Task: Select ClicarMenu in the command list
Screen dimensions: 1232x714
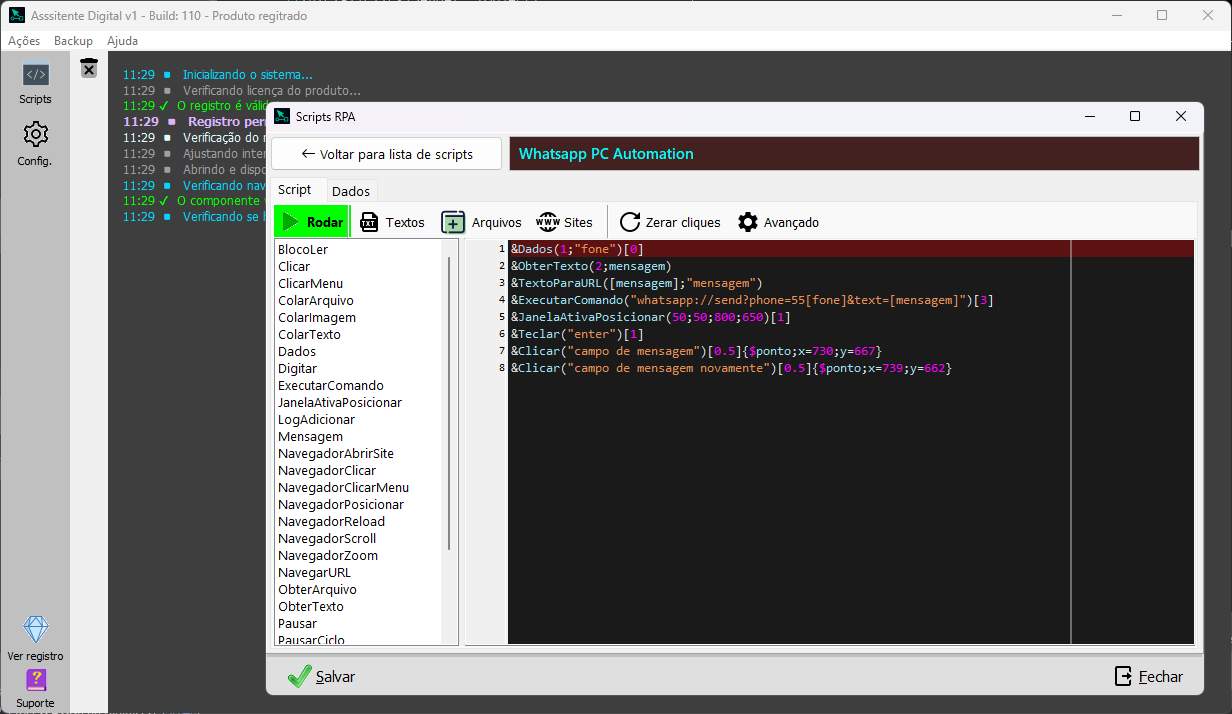Action: [x=310, y=283]
